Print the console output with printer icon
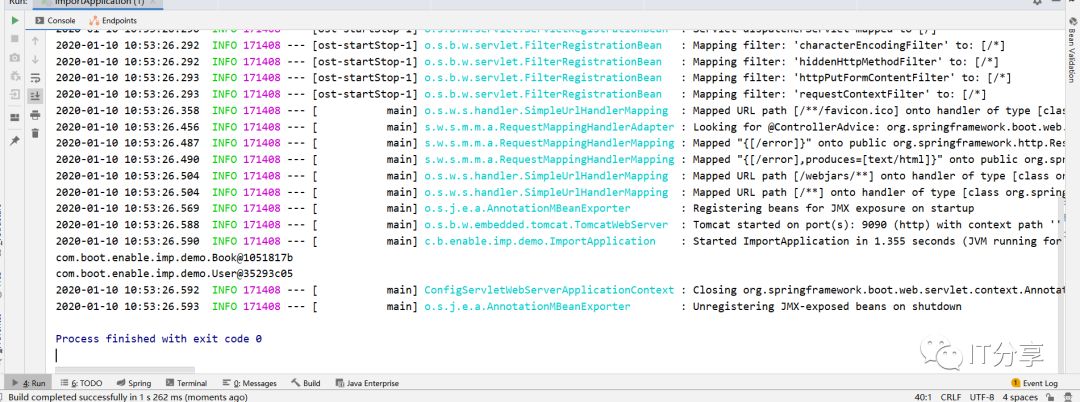 click(x=35, y=114)
